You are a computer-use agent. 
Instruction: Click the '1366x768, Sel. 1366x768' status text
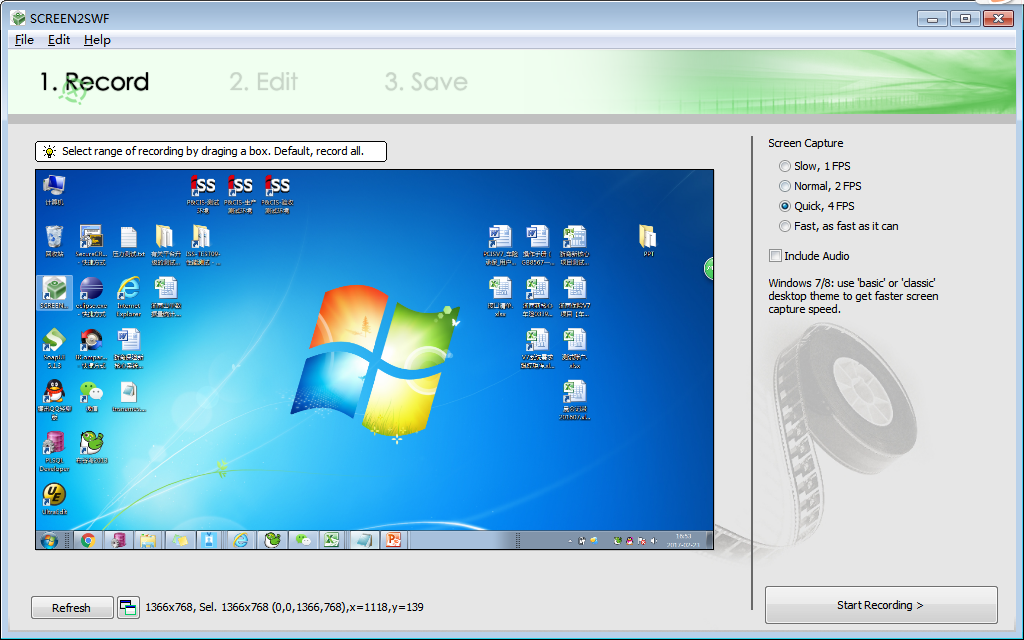284,607
